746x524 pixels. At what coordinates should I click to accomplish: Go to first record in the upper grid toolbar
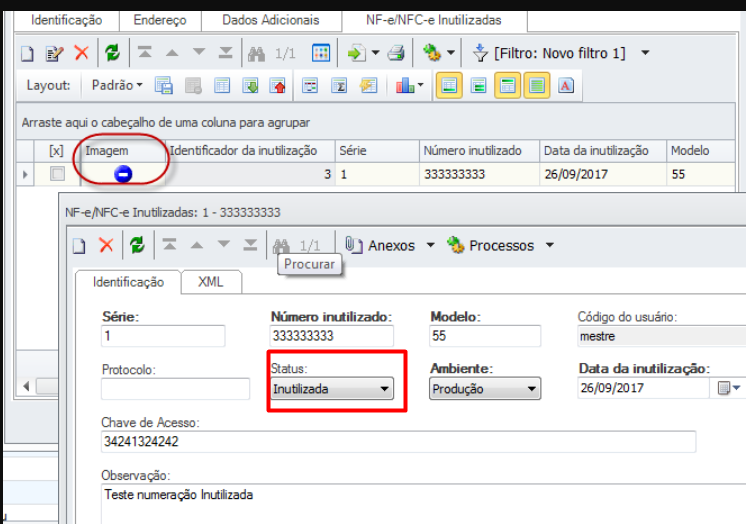click(145, 52)
